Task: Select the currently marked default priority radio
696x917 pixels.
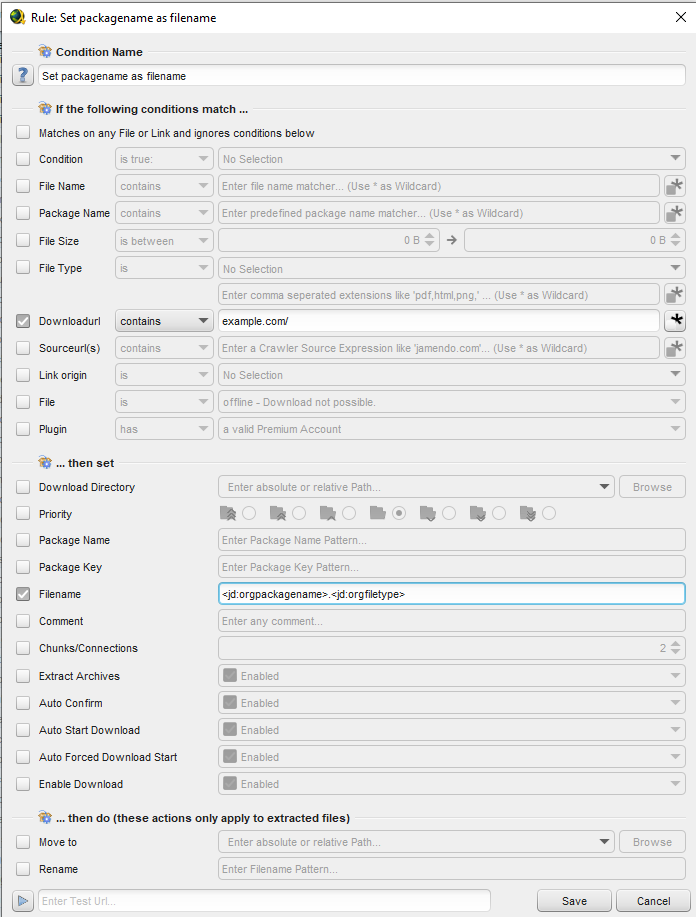Action: 399,514
